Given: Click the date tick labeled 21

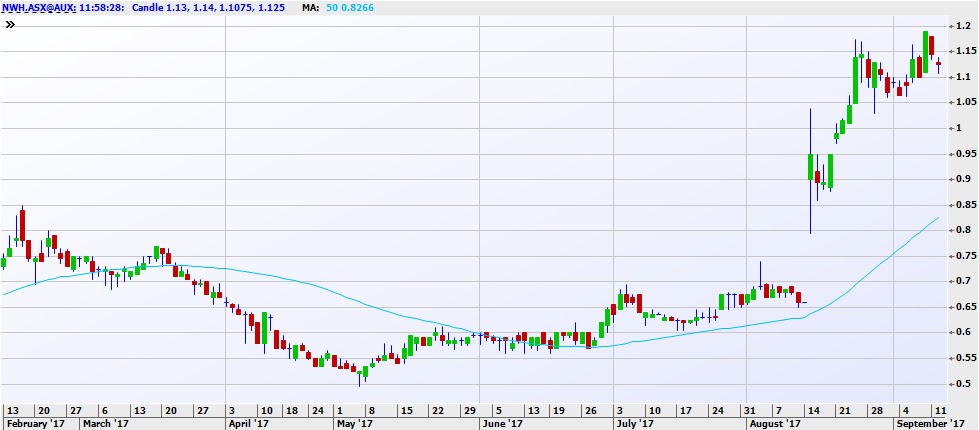Looking at the screenshot, I should [844, 411].
